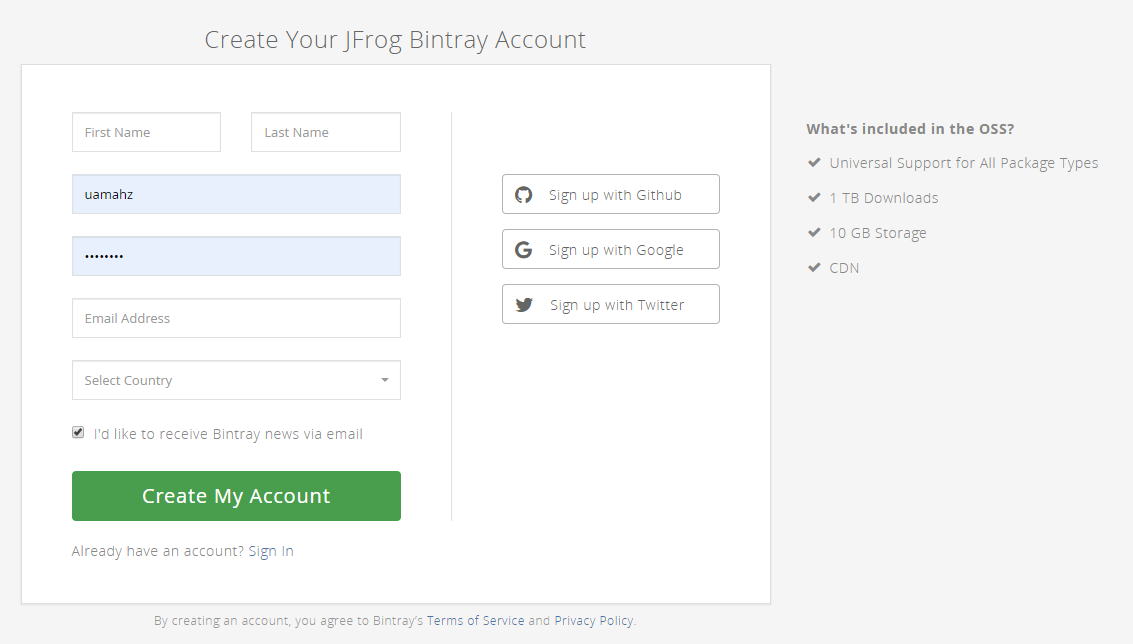Click checkmark icon beside Universal Support
This screenshot has width=1133, height=644.
pyautogui.click(x=814, y=163)
